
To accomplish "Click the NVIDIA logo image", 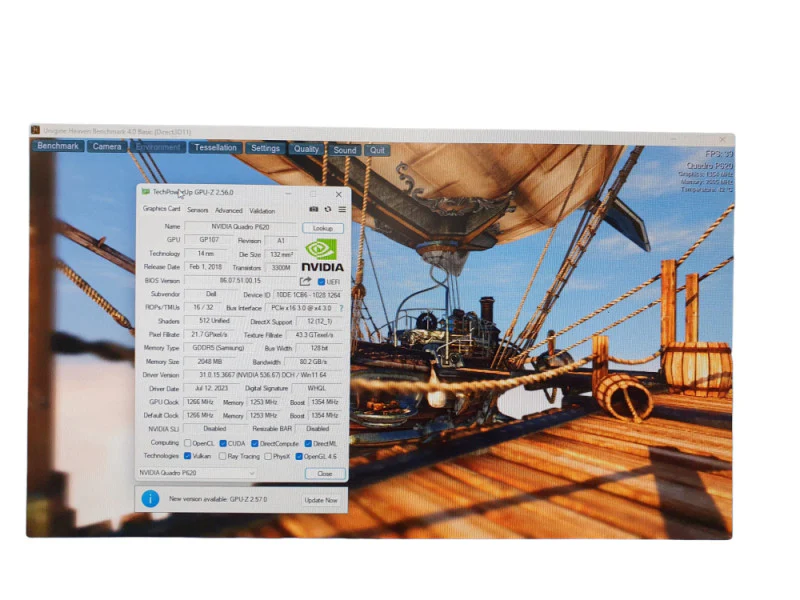I will [x=322, y=256].
